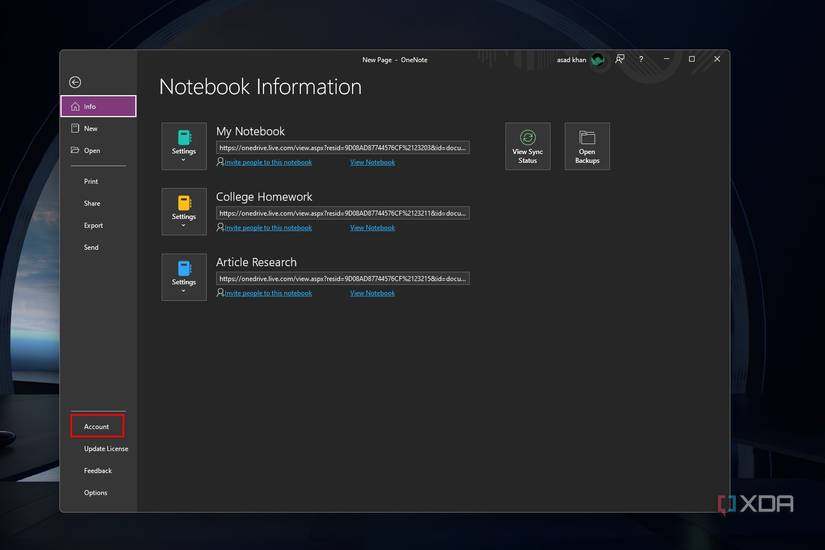Click the My Notebook title text
This screenshot has height=550, width=825.
[250, 131]
